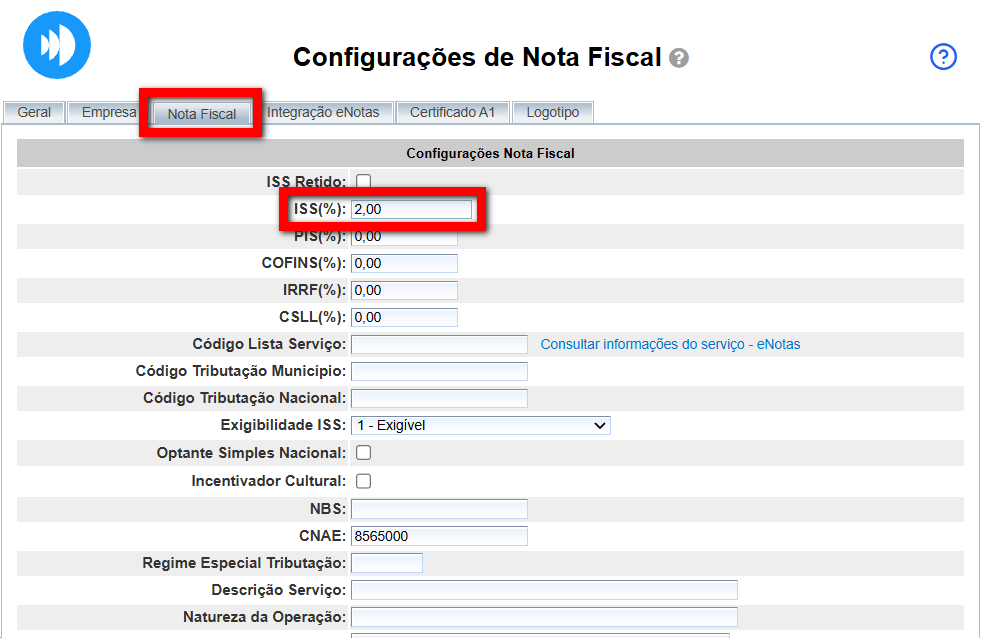Viewport: 983px width, 638px height.
Task: Click the COFINS(%) field
Action: [x=404, y=263]
